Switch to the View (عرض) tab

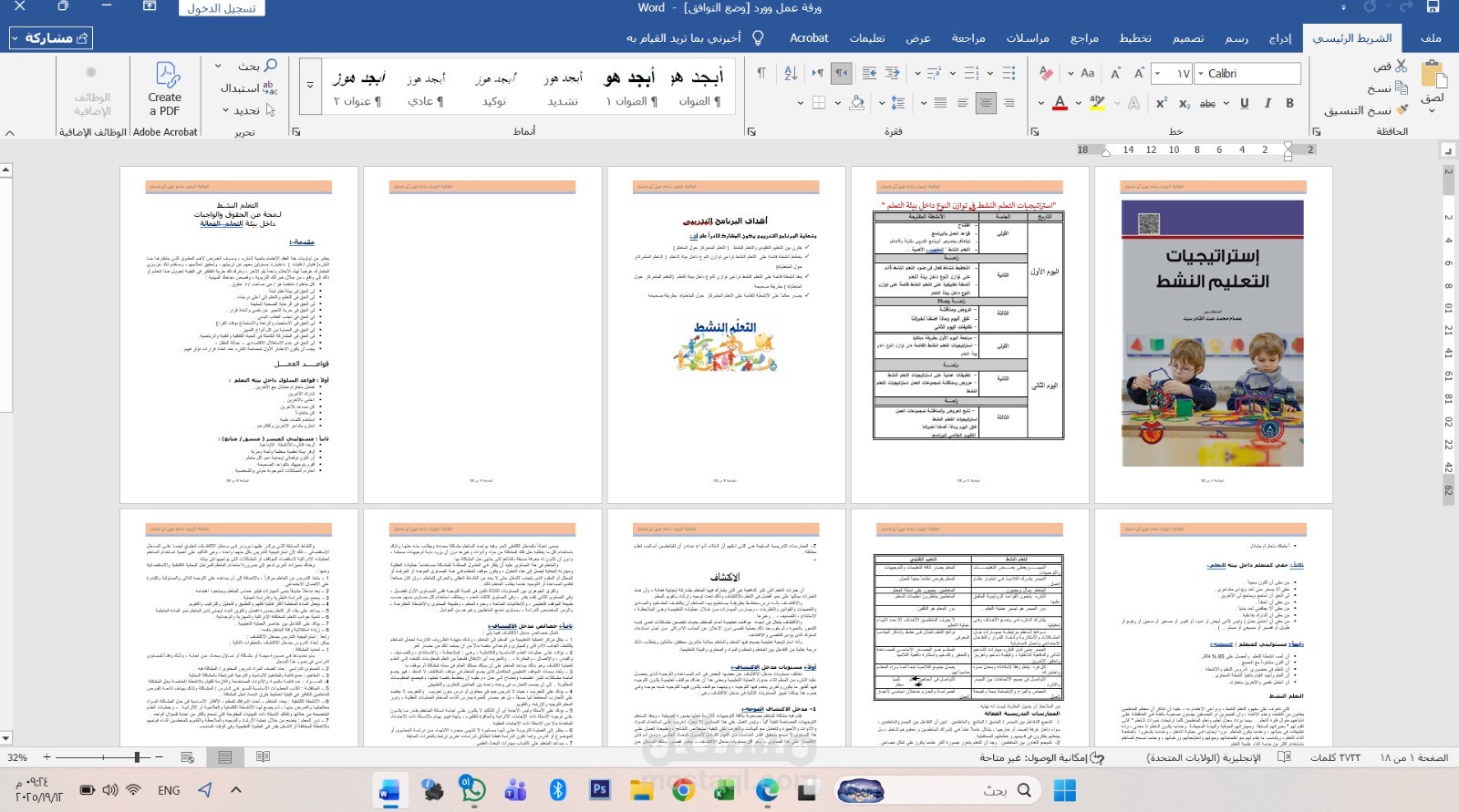click(x=918, y=37)
